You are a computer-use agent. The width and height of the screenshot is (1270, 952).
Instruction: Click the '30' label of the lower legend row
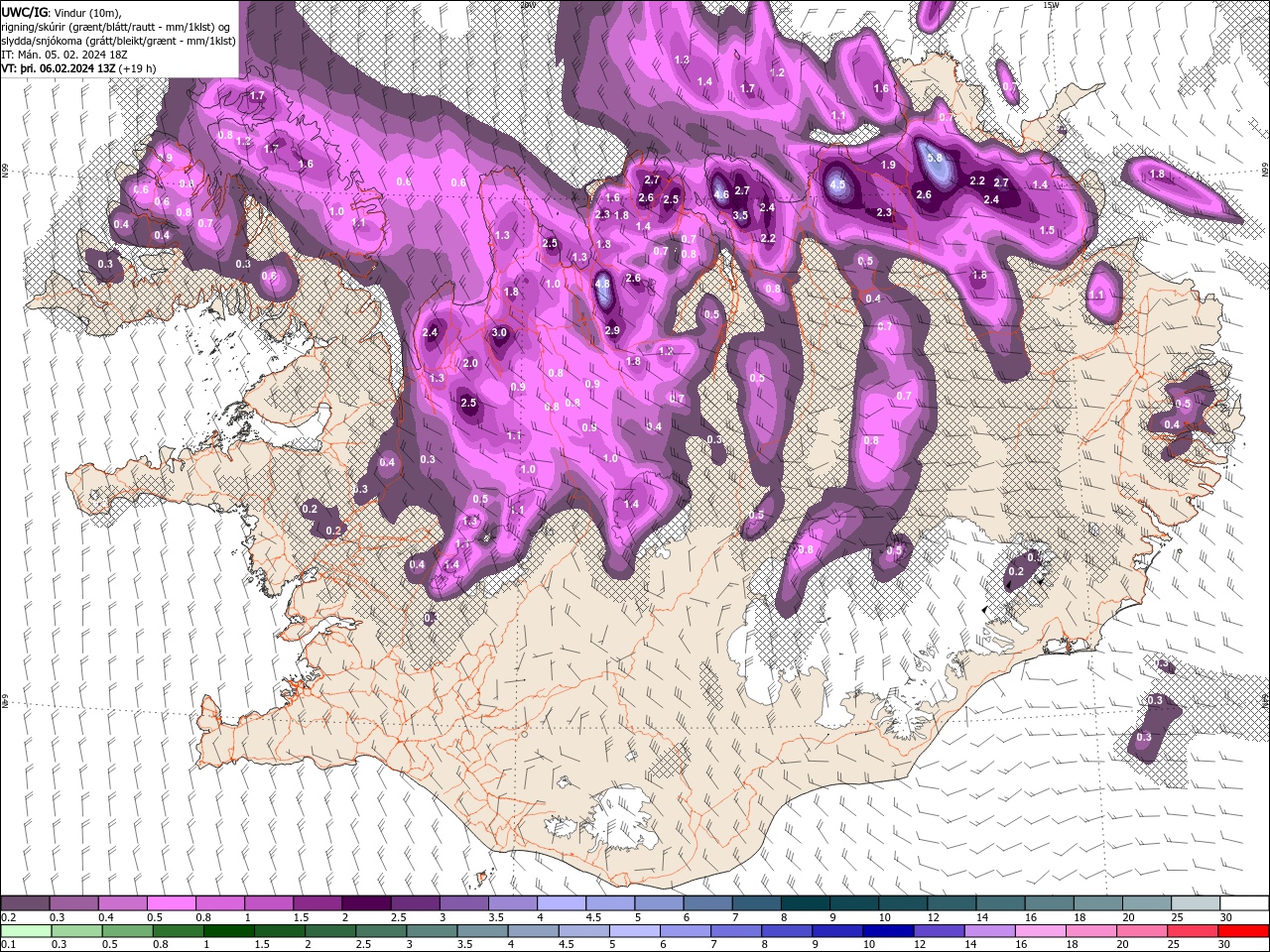click(x=1226, y=944)
